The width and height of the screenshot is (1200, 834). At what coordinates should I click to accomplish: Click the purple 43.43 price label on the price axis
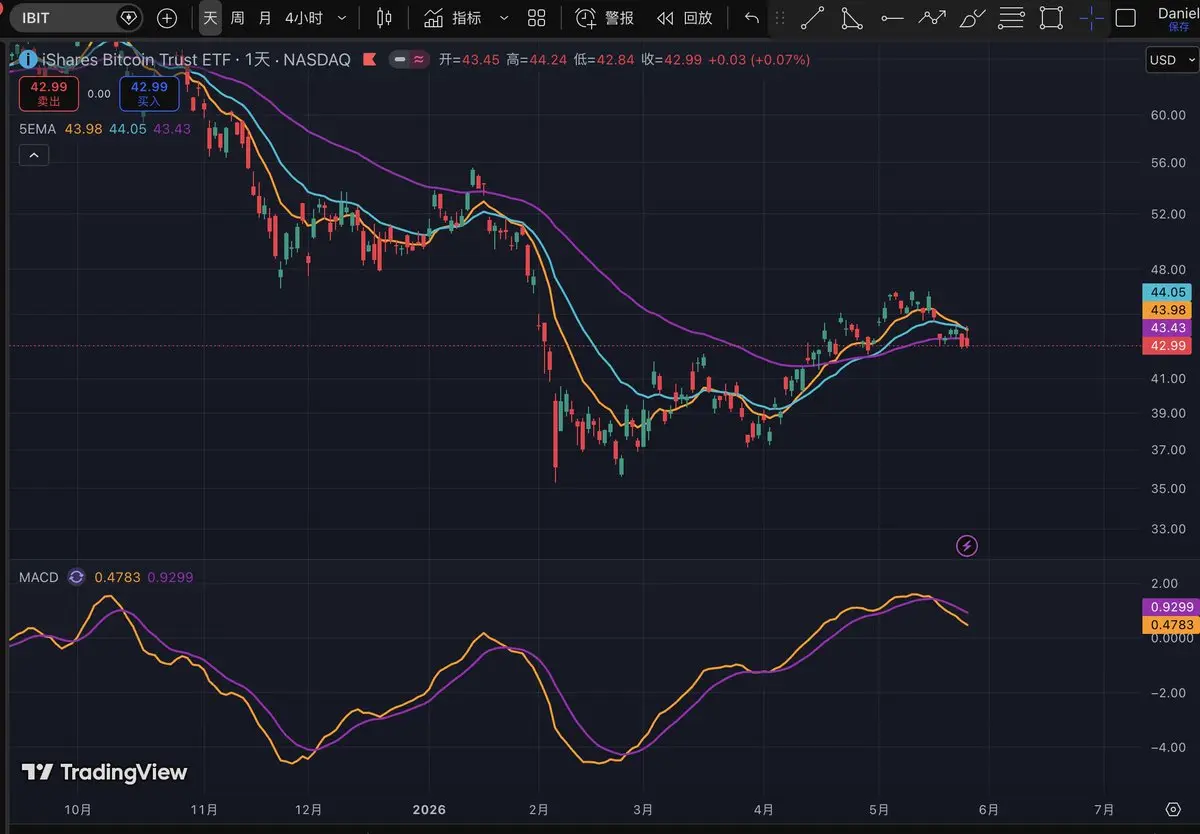tap(1168, 328)
